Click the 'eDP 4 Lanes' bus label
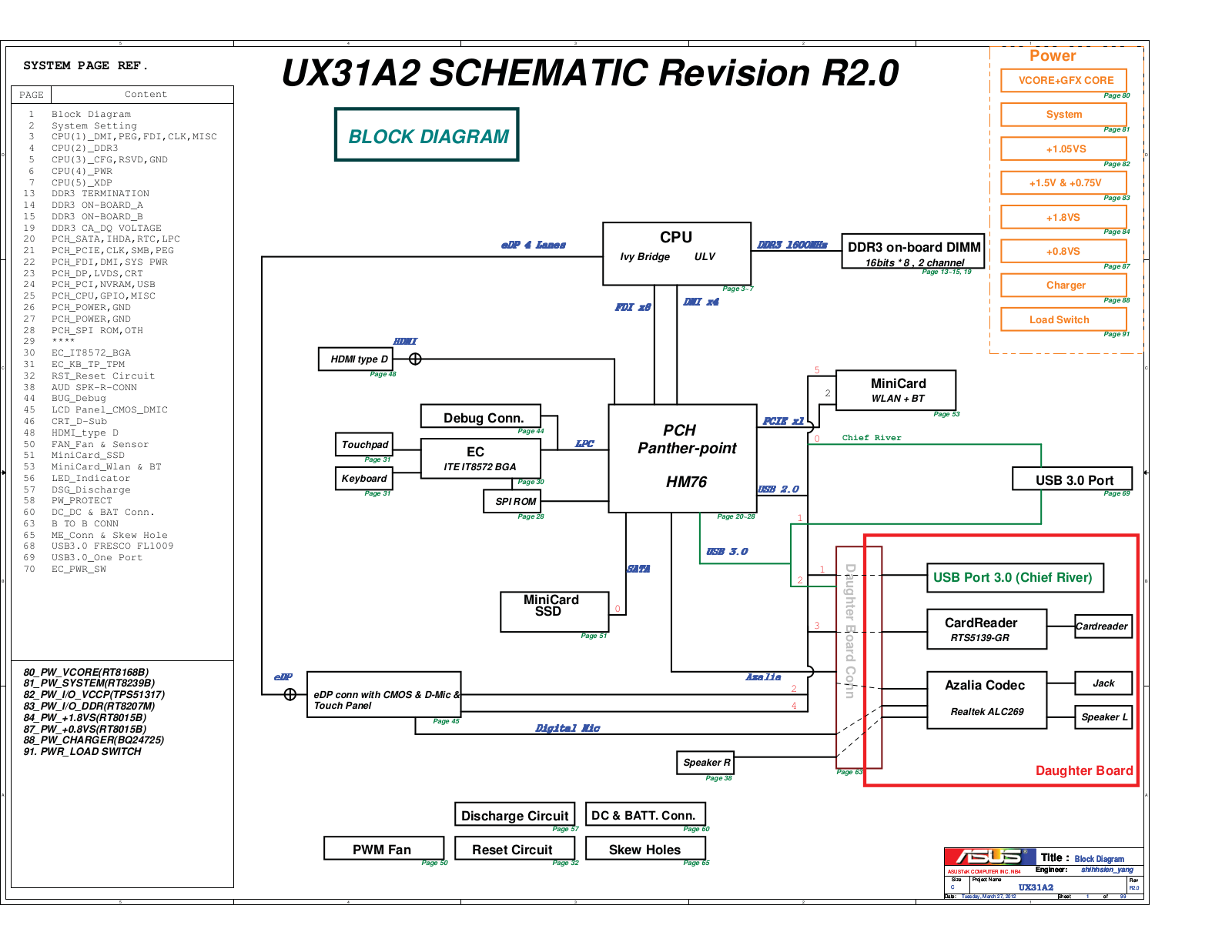The height and width of the screenshot is (952, 1232). pyautogui.click(x=534, y=245)
